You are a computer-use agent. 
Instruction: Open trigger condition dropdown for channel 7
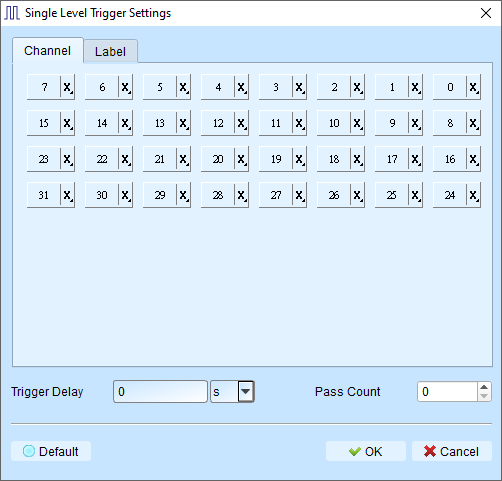67,87
